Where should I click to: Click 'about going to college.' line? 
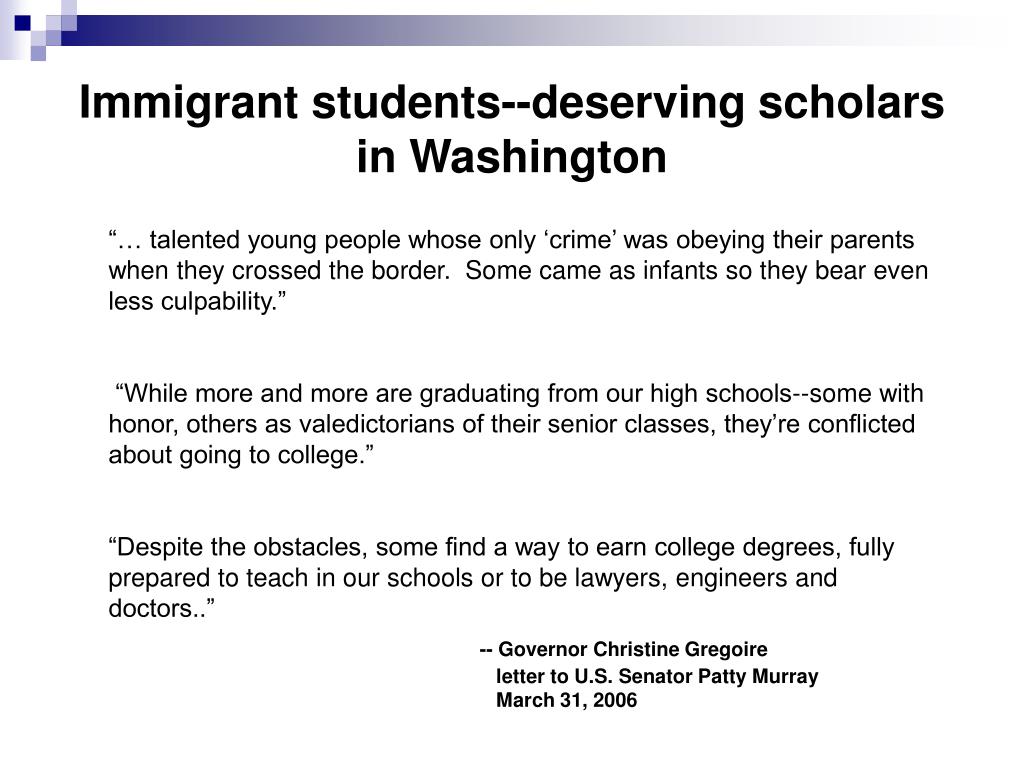242,455
